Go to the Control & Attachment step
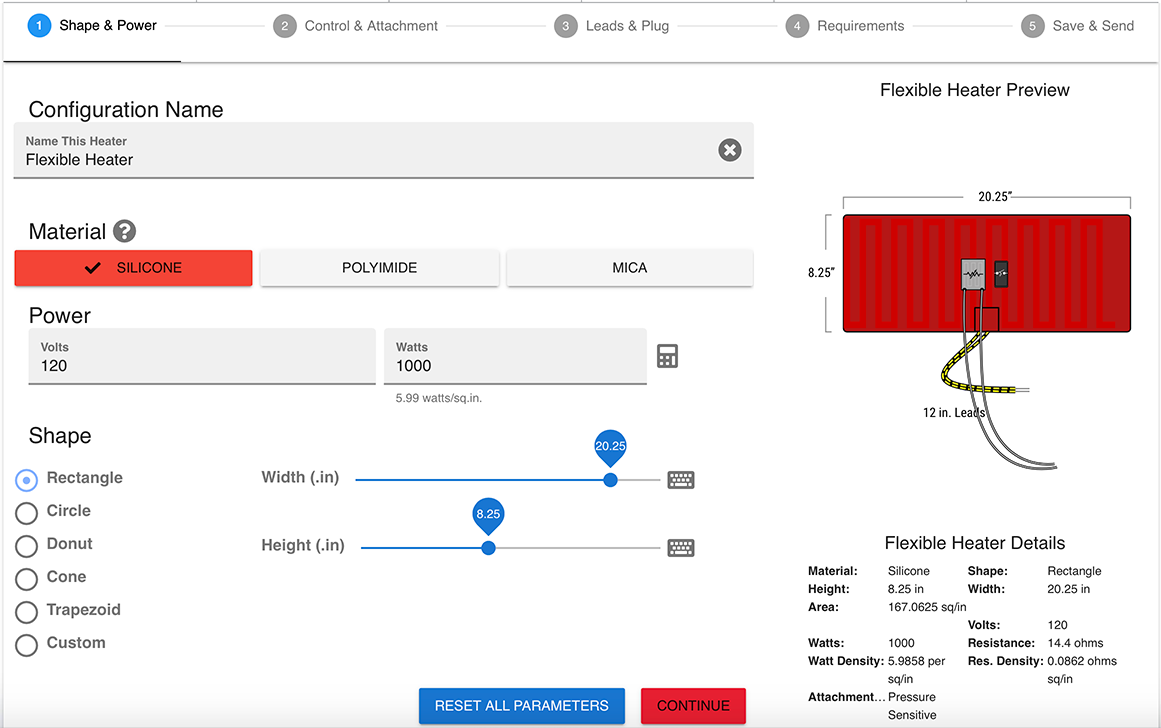This screenshot has width=1161, height=728. (356, 26)
